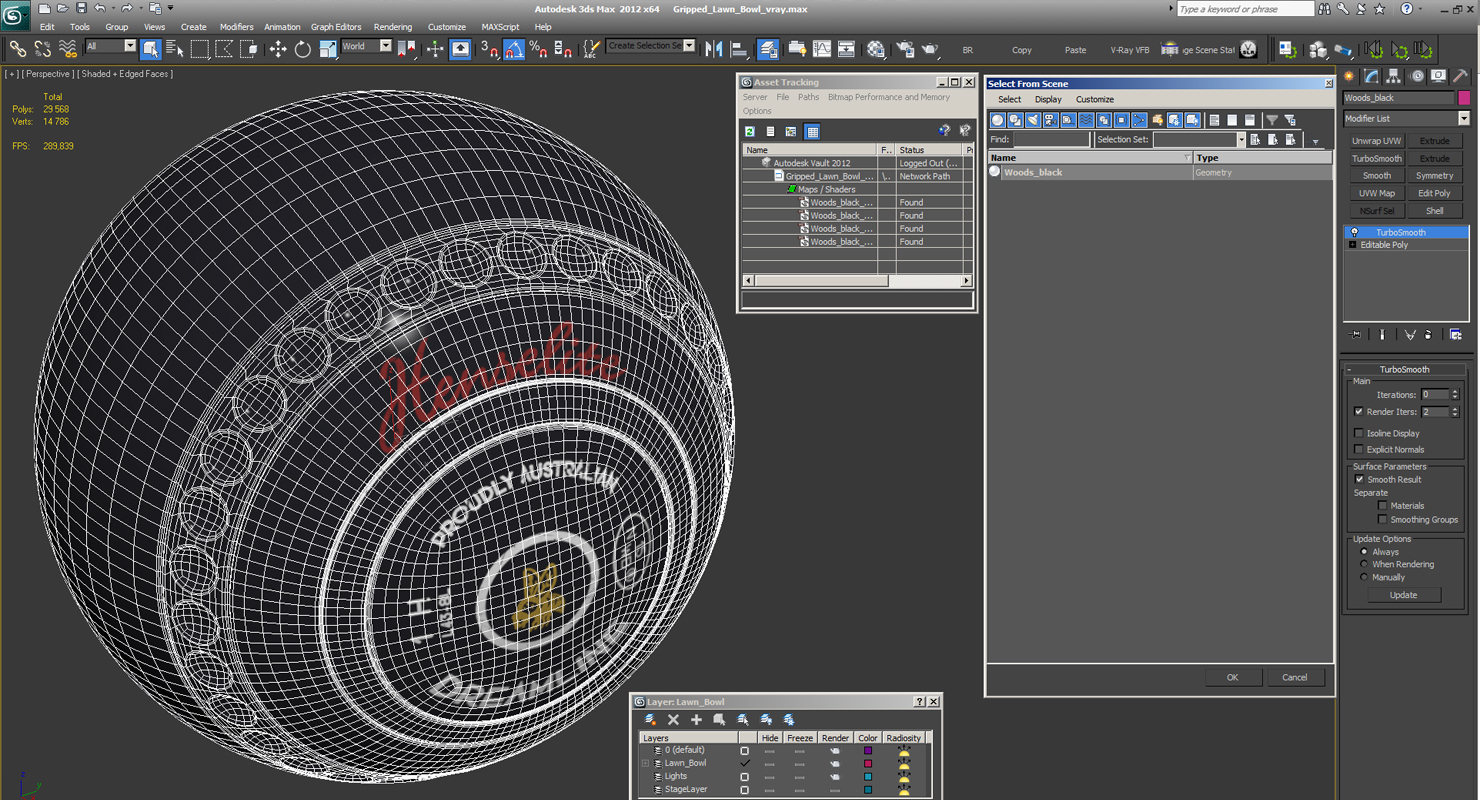Toggle Percent Snap in the toolbar

(538, 48)
